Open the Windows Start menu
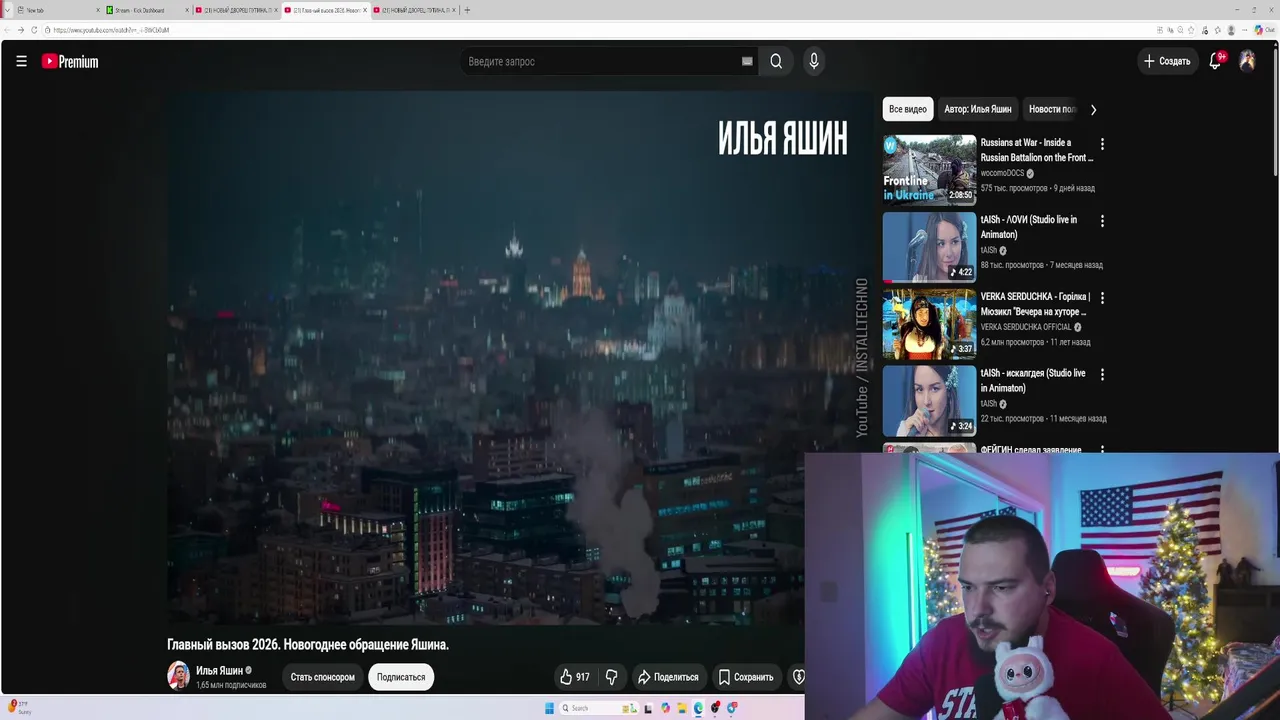Image resolution: width=1280 pixels, height=720 pixels. click(549, 708)
